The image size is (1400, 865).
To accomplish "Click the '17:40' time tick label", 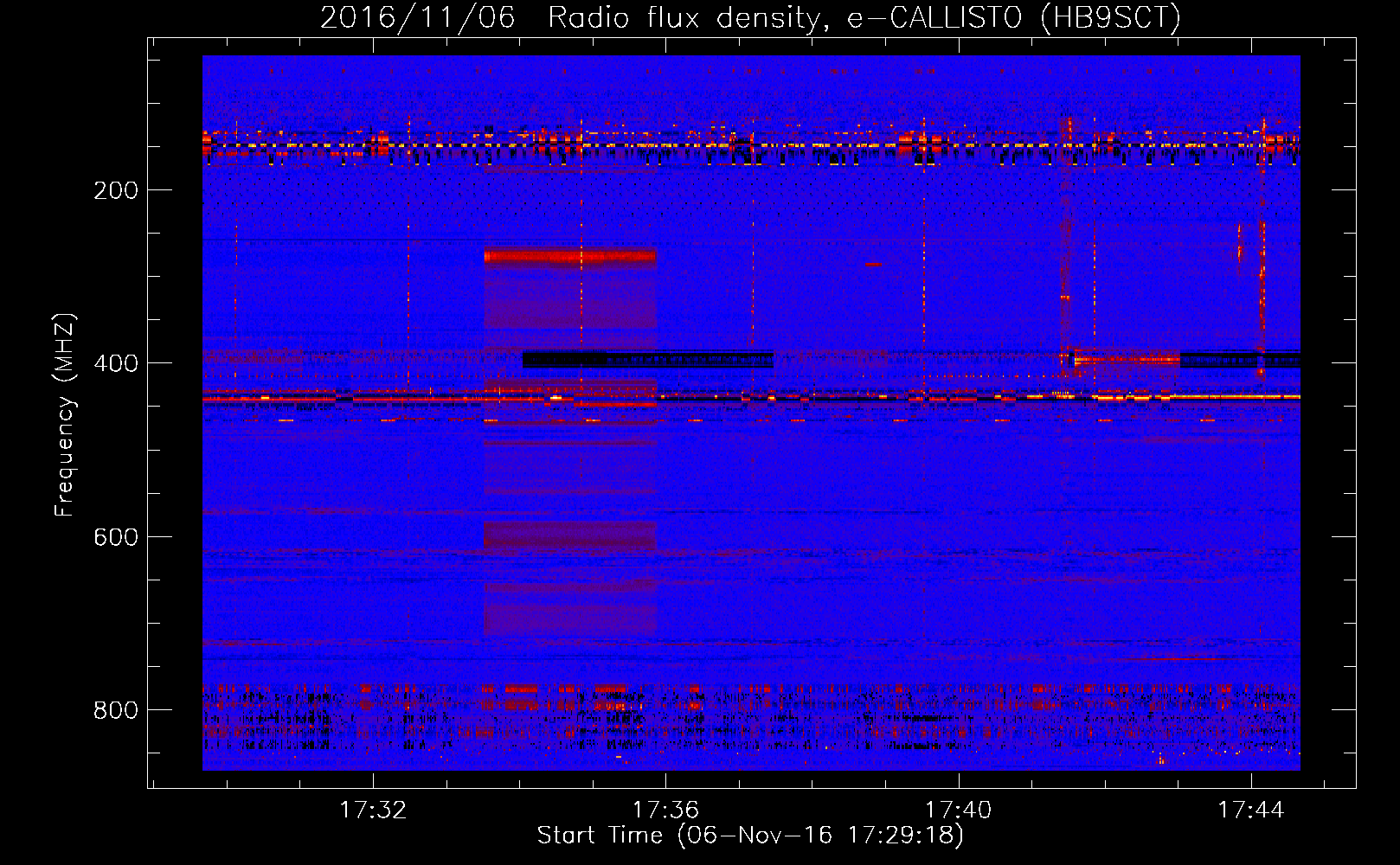I will pos(958,810).
